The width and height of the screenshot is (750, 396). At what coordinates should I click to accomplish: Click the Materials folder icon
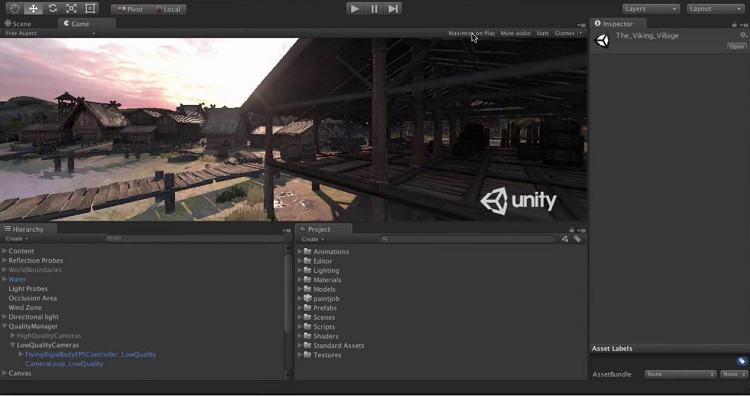pos(308,279)
